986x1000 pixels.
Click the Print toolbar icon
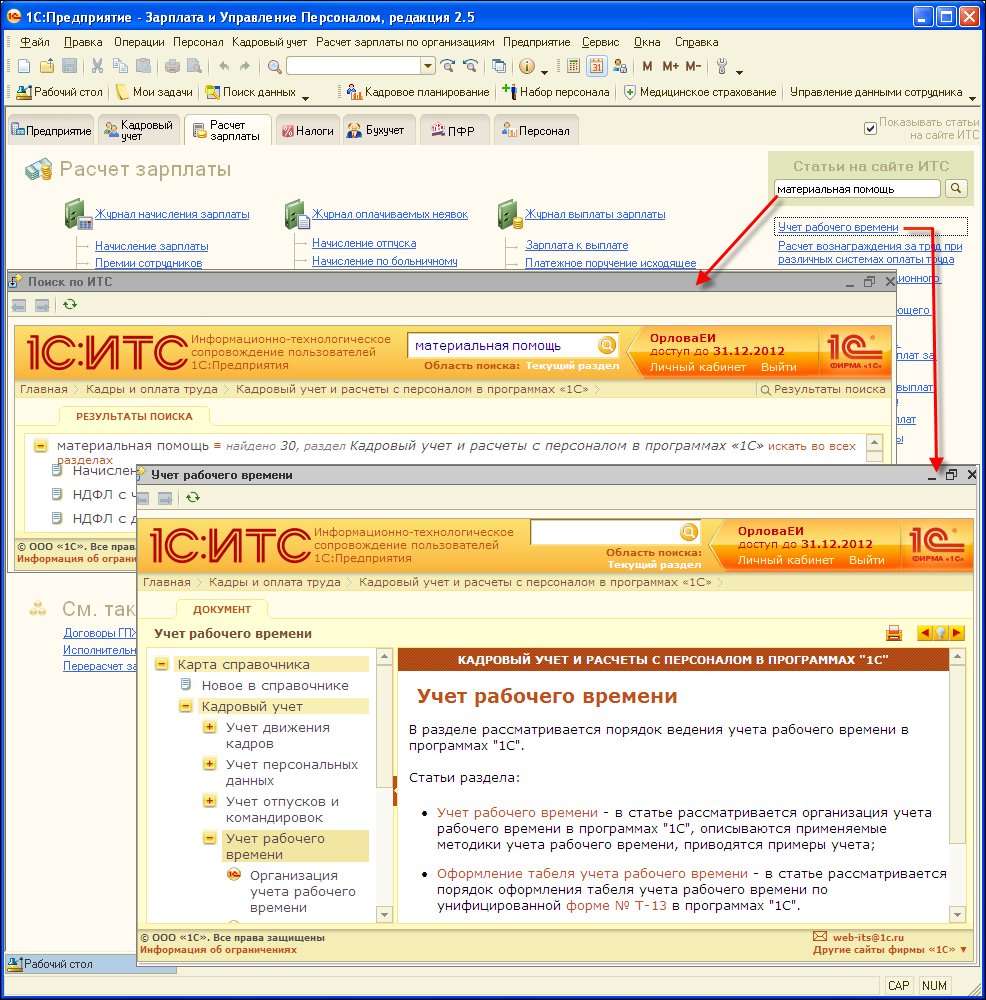pyautogui.click(x=172, y=66)
